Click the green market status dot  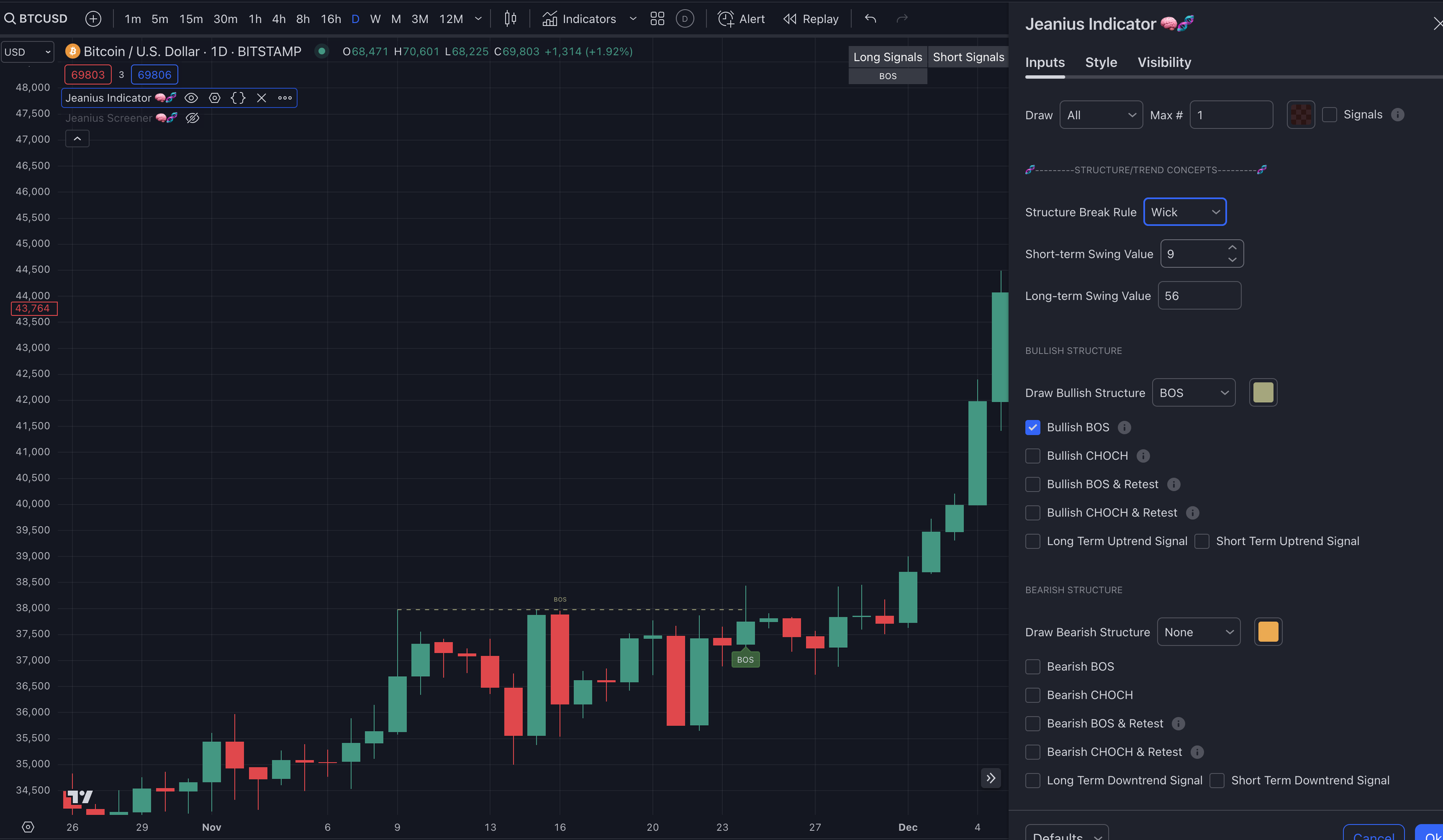(x=322, y=51)
